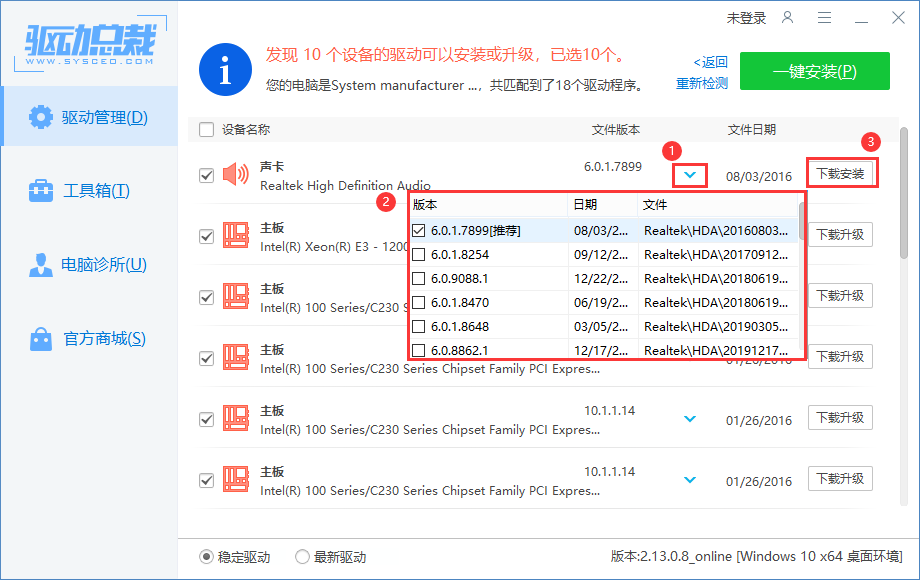
Task: Collapse the 声卡 version dropdown arrow
Action: pyautogui.click(x=690, y=175)
